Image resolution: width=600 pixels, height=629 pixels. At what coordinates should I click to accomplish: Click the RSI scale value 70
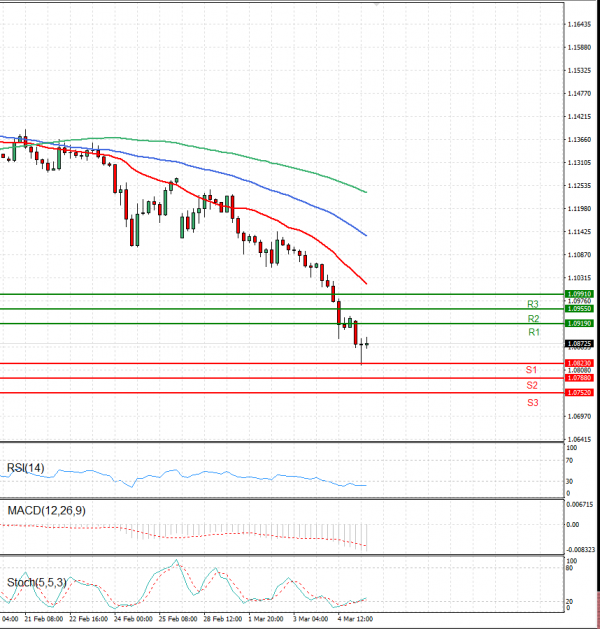pyautogui.click(x=570, y=461)
